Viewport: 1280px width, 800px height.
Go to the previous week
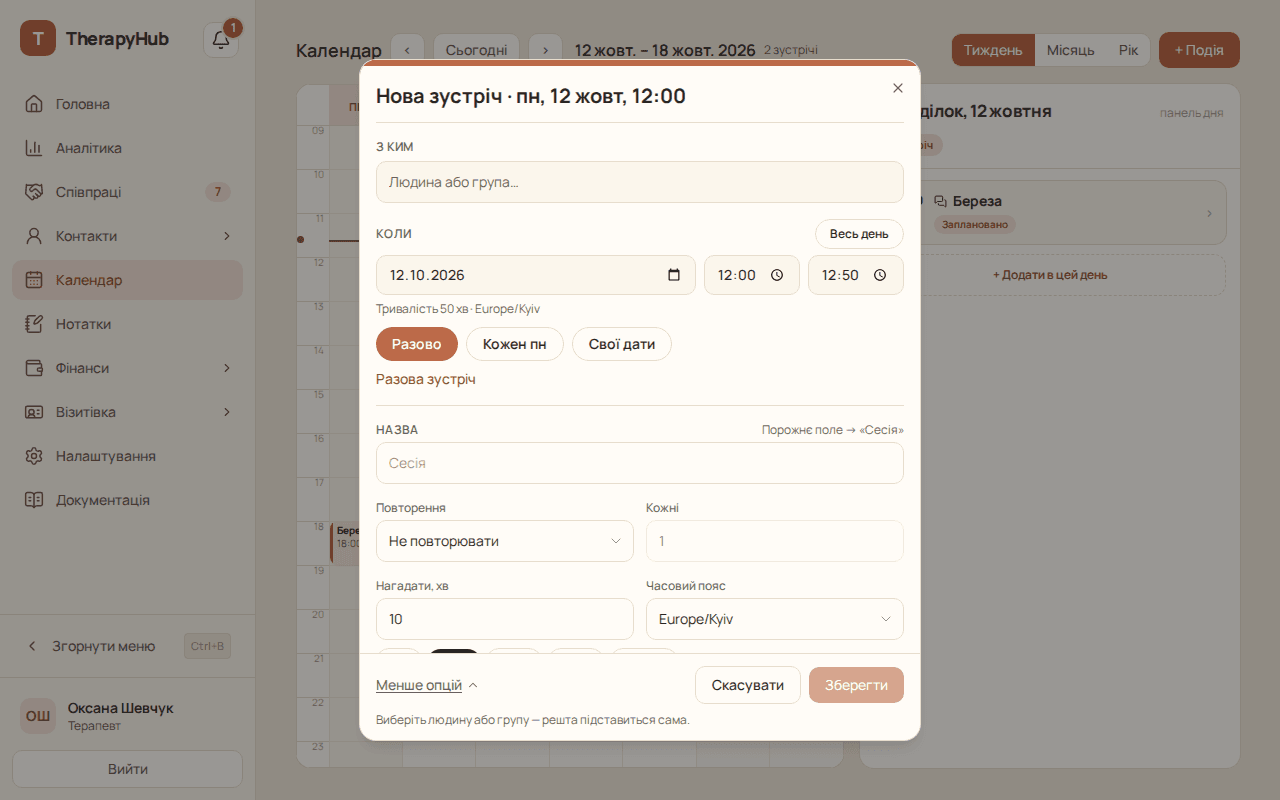point(407,50)
